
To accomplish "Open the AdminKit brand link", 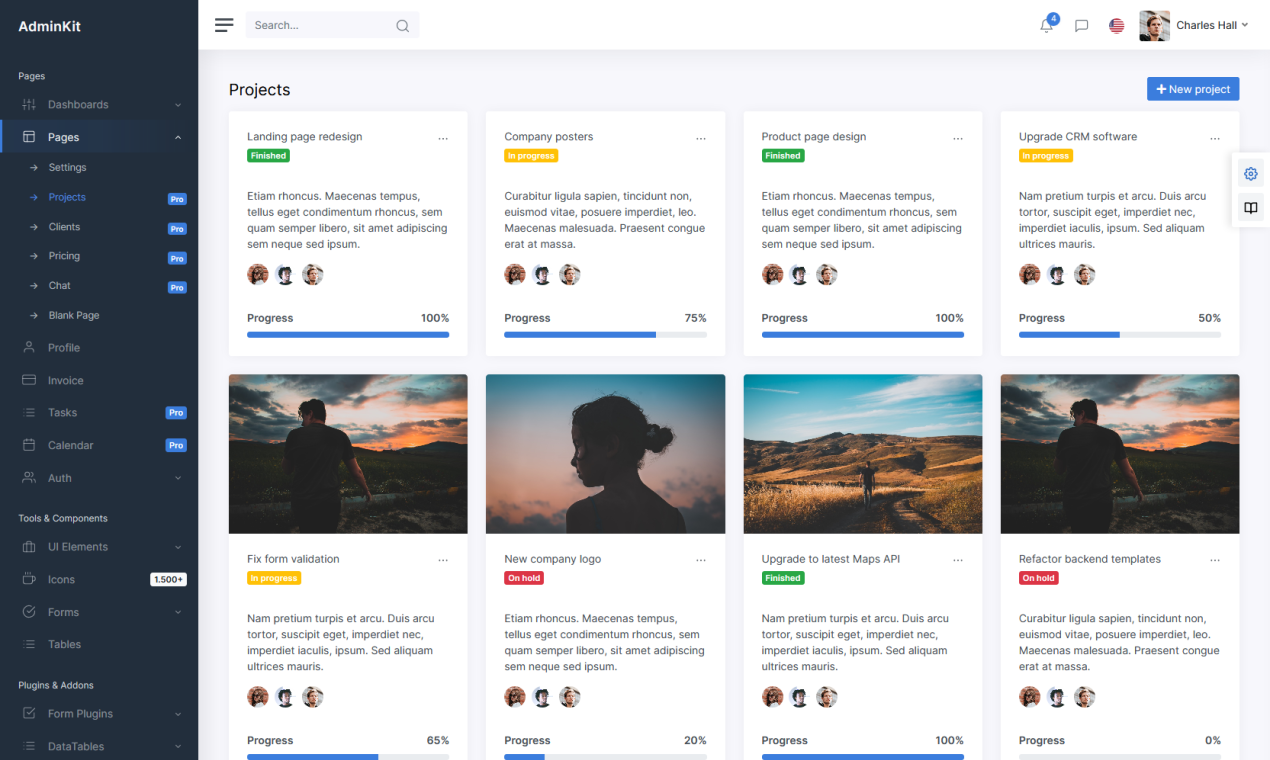I will 50,26.
